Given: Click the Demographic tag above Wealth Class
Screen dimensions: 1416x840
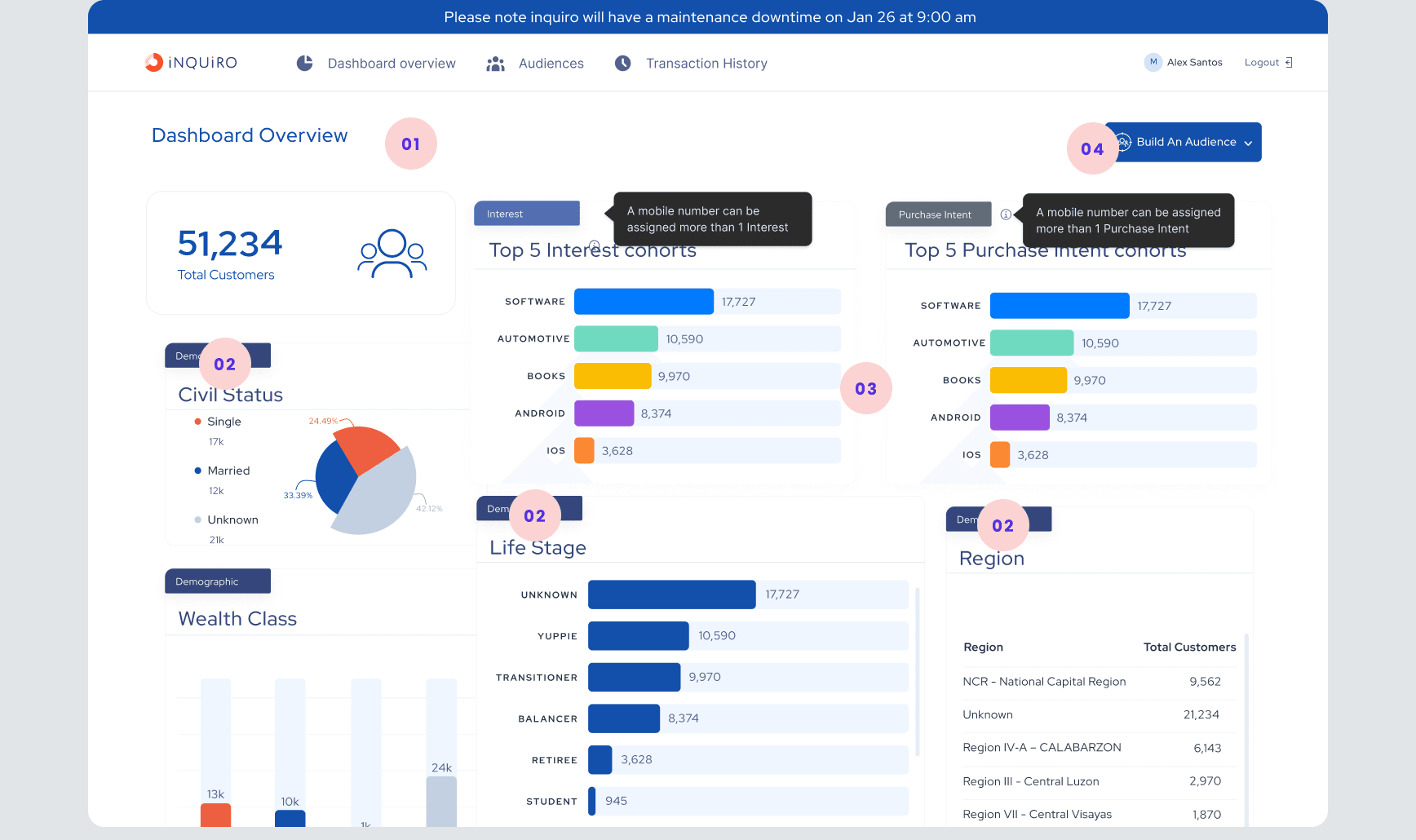Looking at the screenshot, I should pos(218,581).
